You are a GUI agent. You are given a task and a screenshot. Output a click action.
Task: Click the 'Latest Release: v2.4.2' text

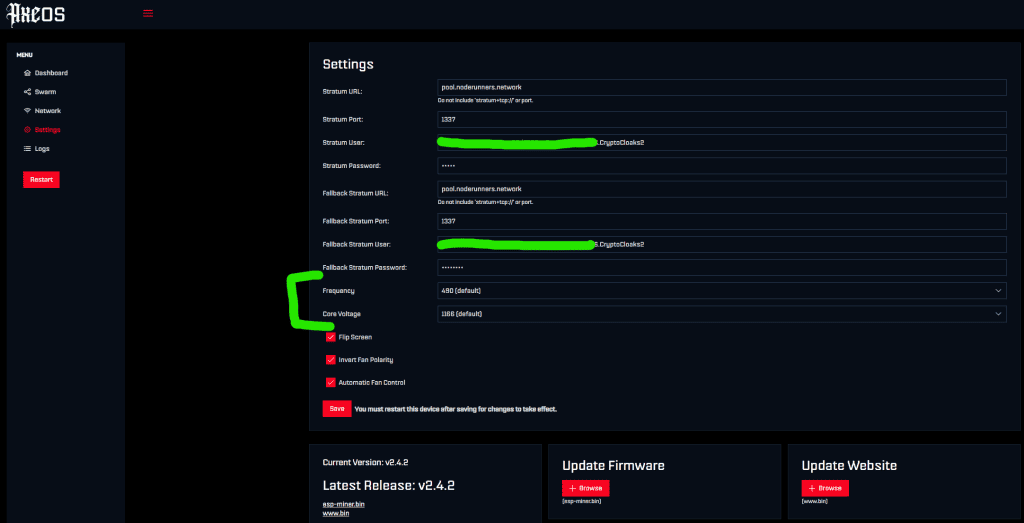coord(389,486)
